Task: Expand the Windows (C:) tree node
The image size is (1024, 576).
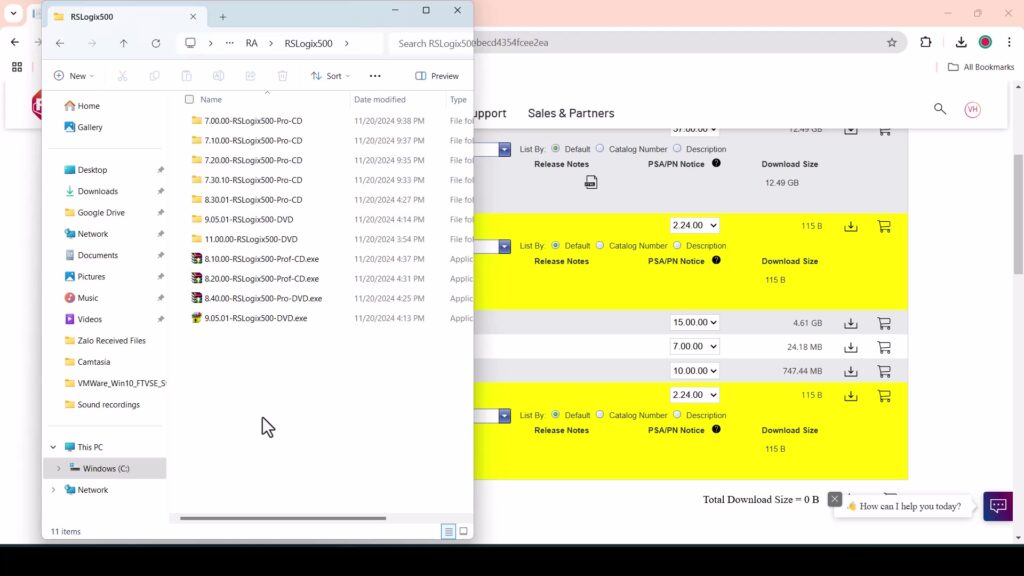Action: point(58,468)
